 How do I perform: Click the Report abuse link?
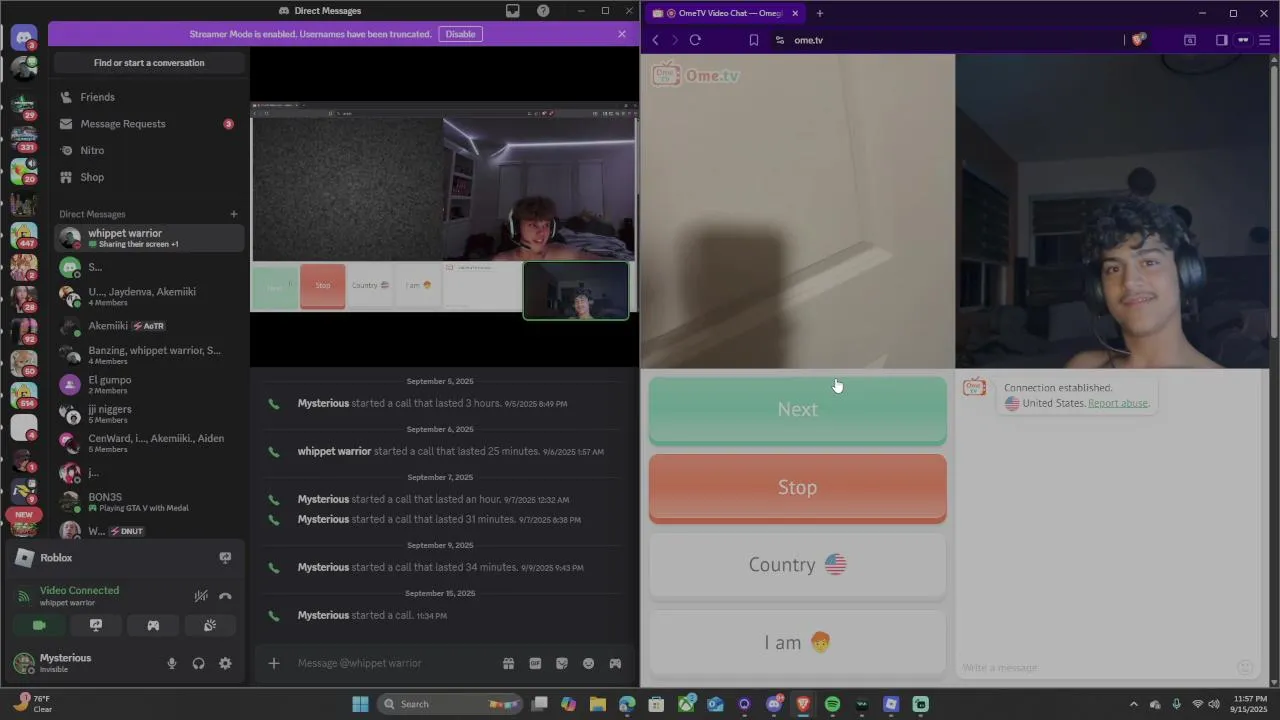(x=1118, y=403)
